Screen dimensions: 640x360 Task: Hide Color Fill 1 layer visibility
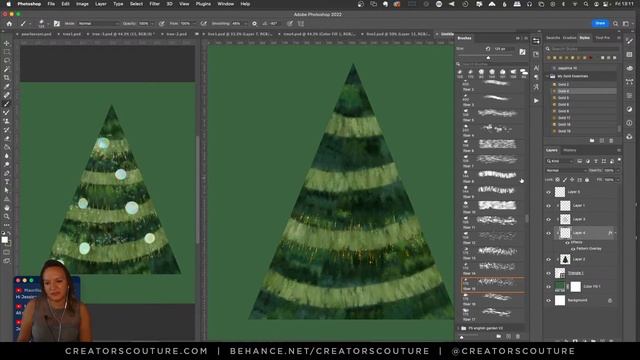549,287
